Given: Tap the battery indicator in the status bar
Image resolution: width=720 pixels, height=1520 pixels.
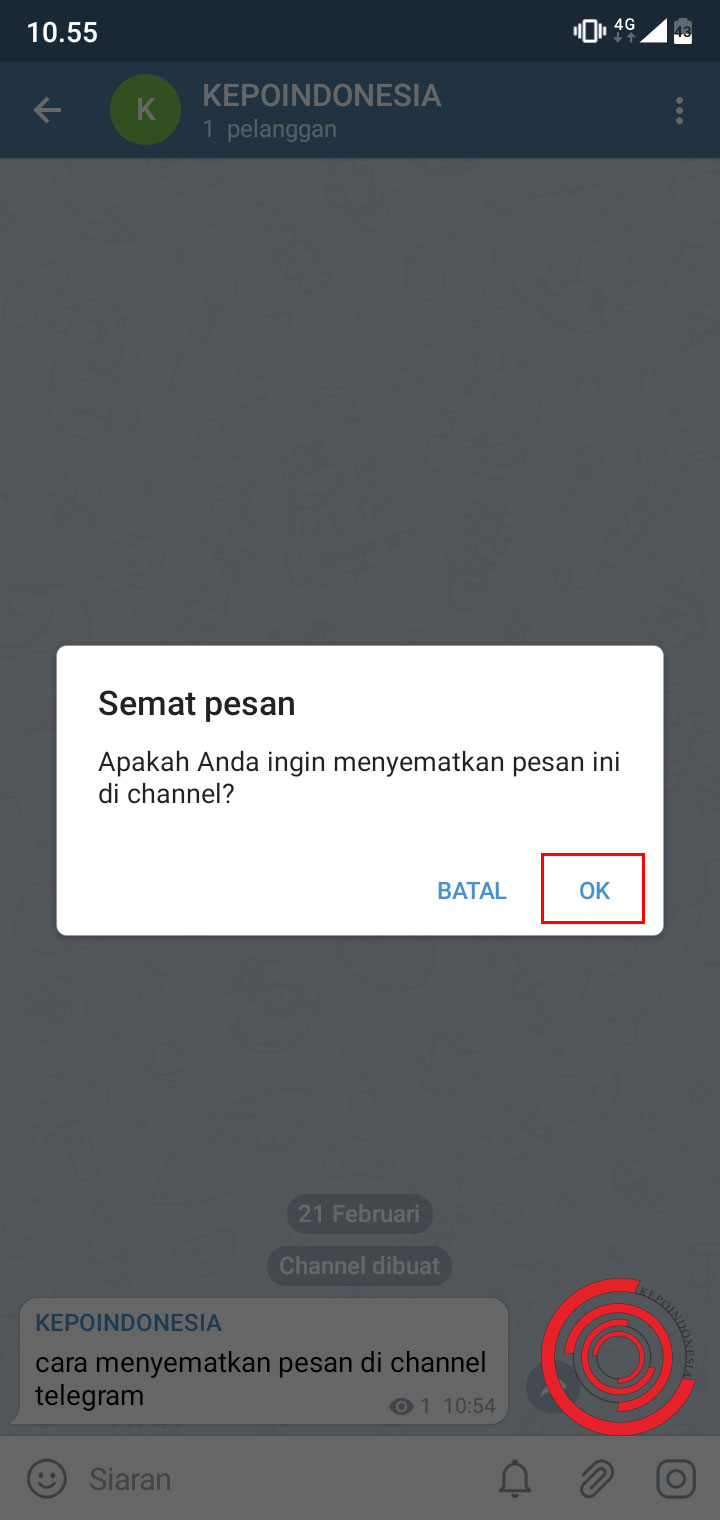Looking at the screenshot, I should [x=683, y=31].
